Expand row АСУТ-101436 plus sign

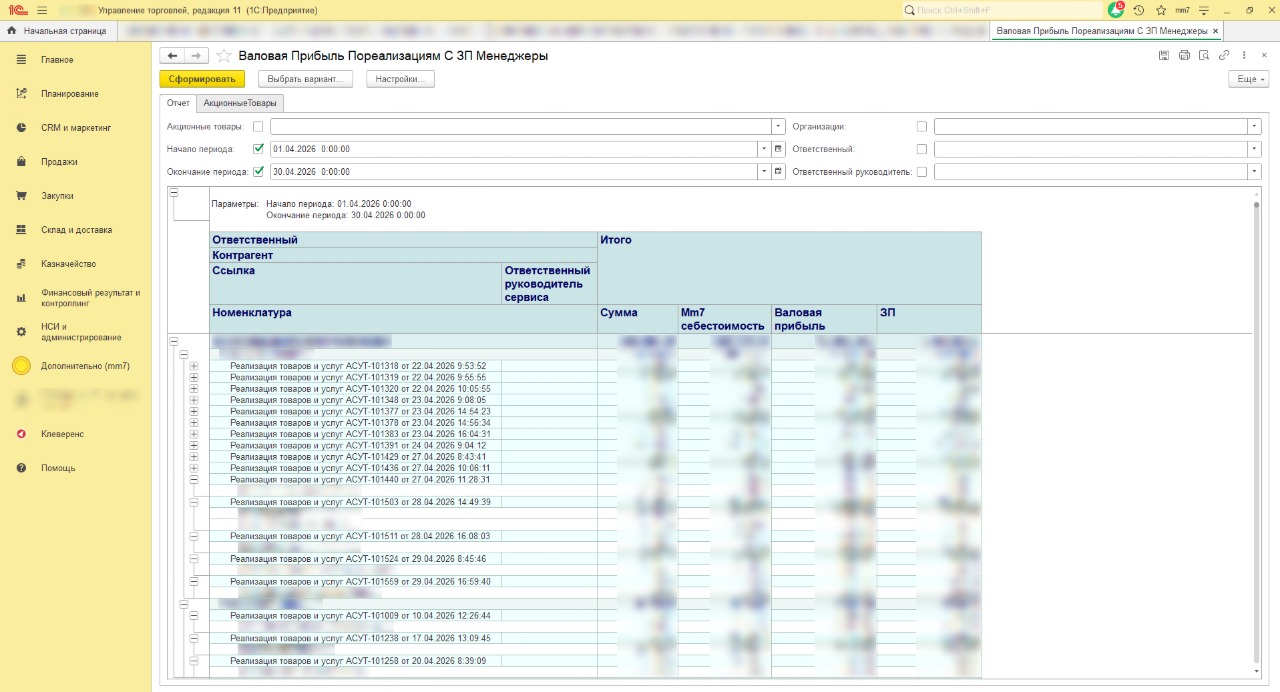194,468
